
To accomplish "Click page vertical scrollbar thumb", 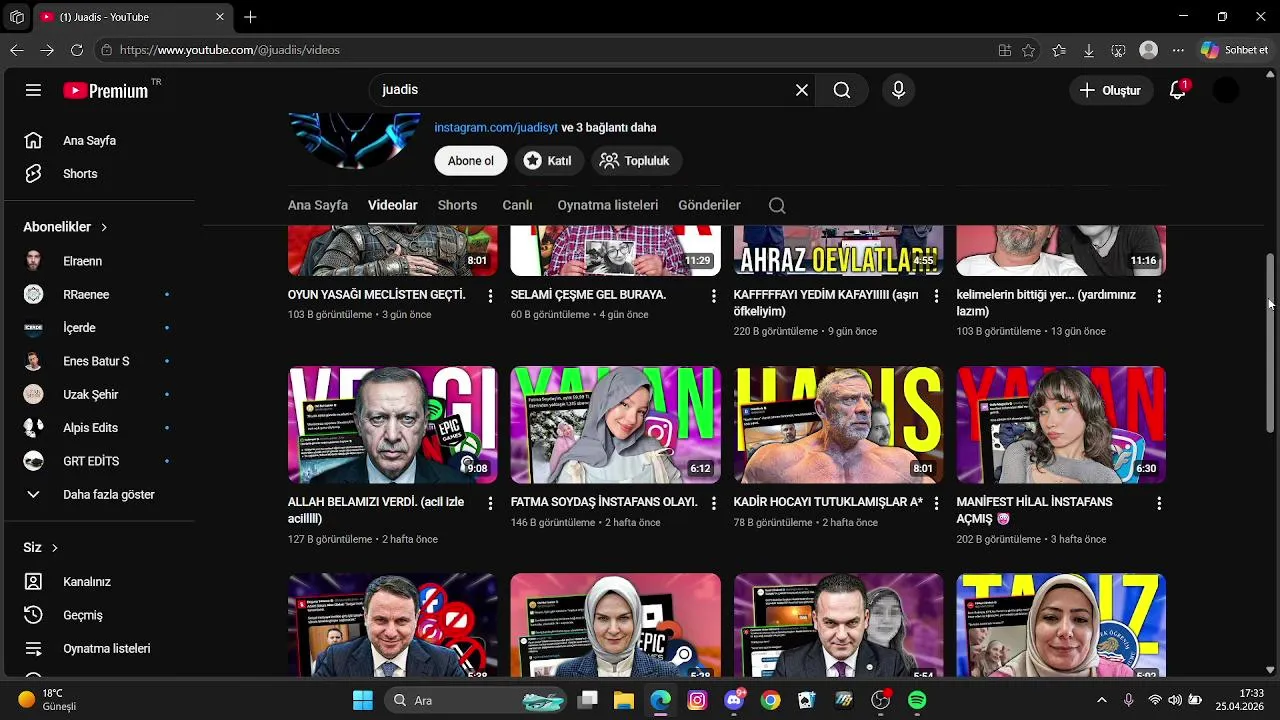I will 1271,343.
